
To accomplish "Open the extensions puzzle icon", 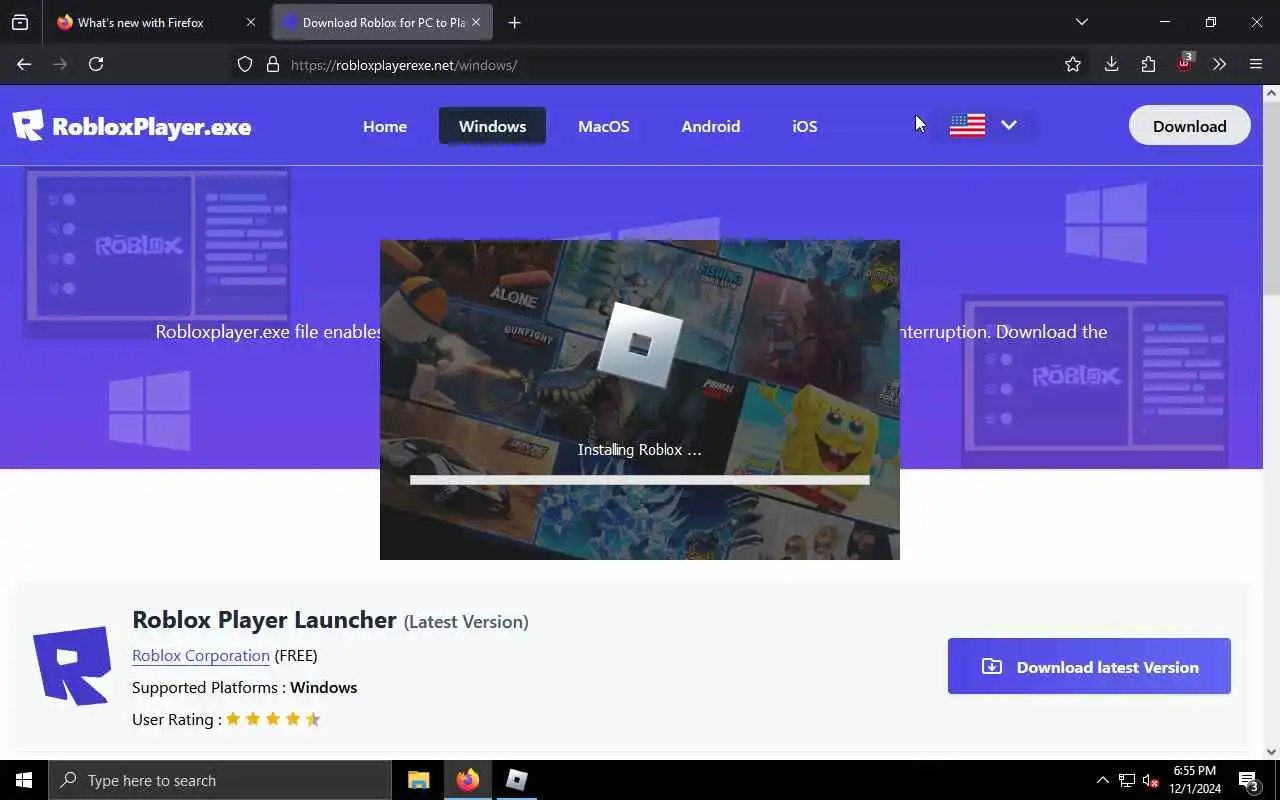I will pos(1148,64).
